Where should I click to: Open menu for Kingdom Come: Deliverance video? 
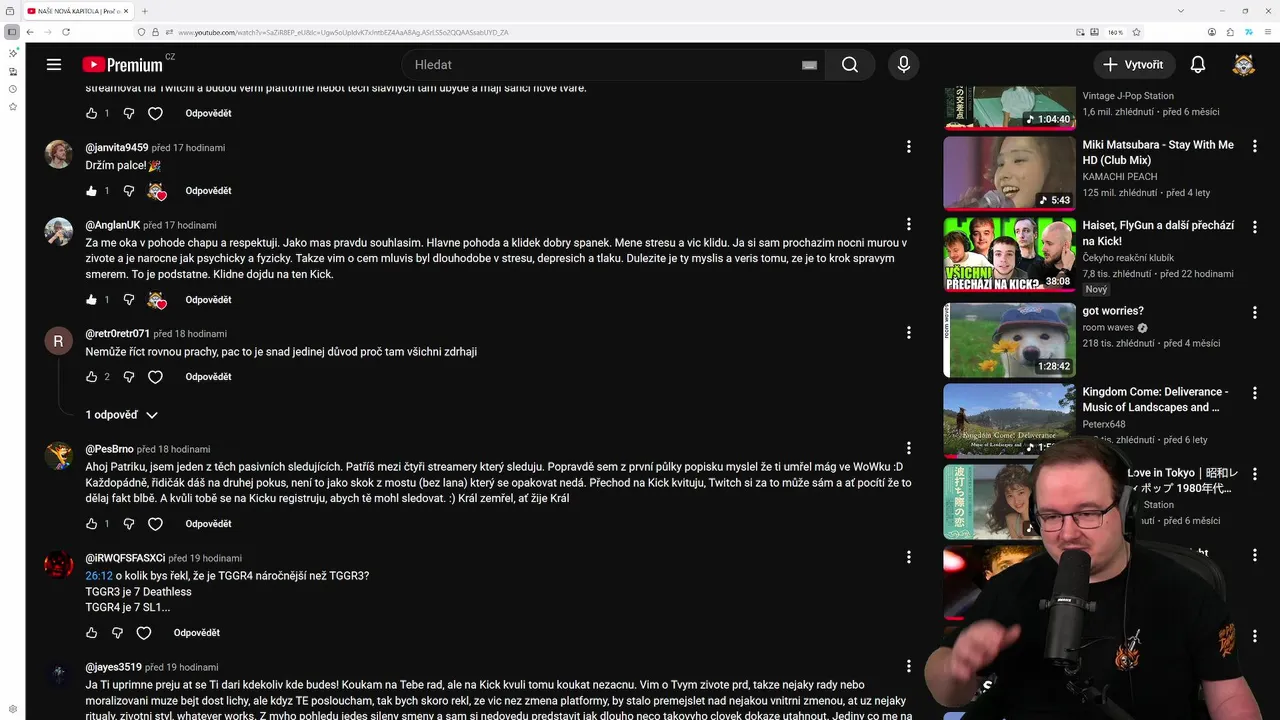[x=1255, y=393]
